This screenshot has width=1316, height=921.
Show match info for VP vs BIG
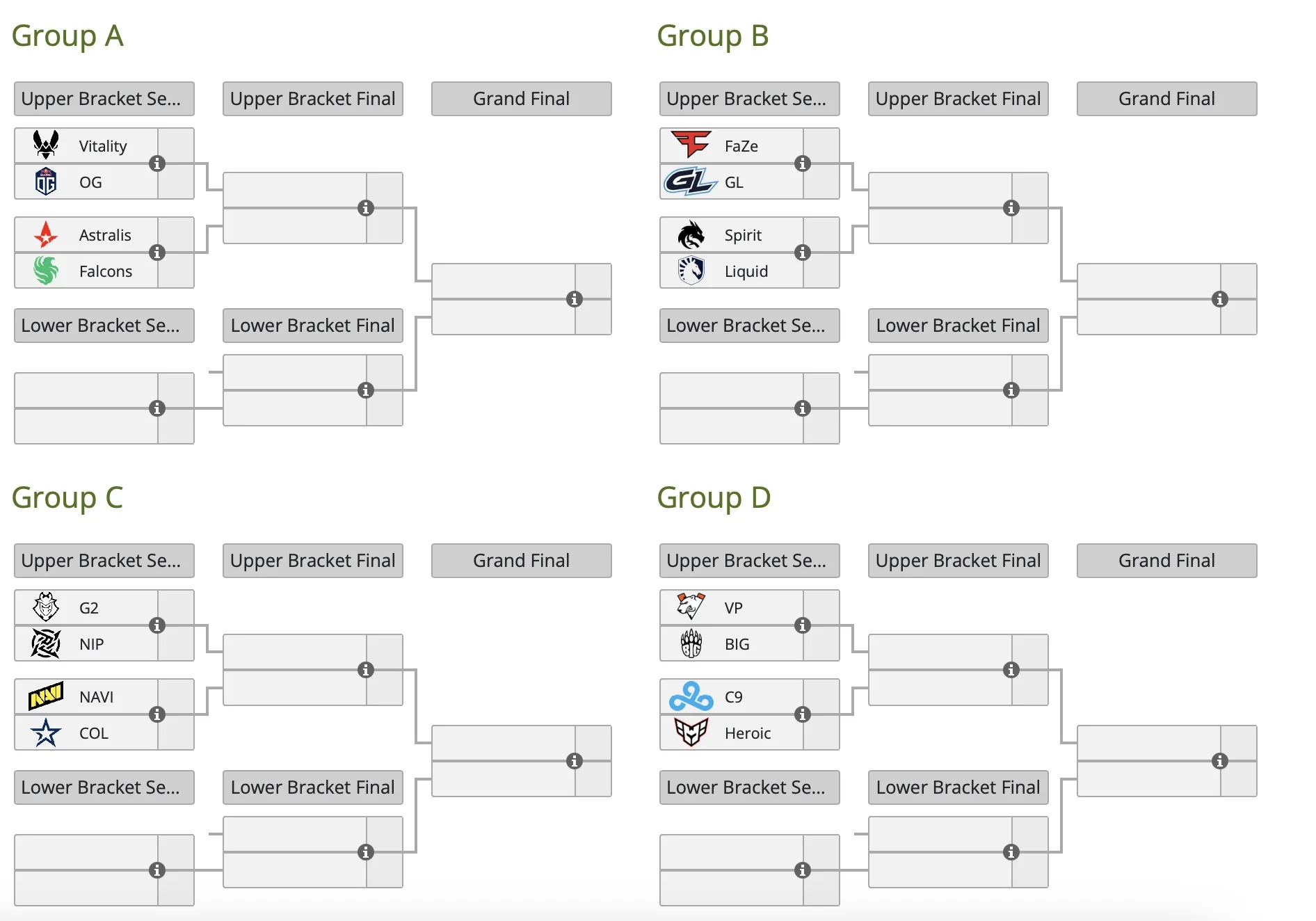803,625
